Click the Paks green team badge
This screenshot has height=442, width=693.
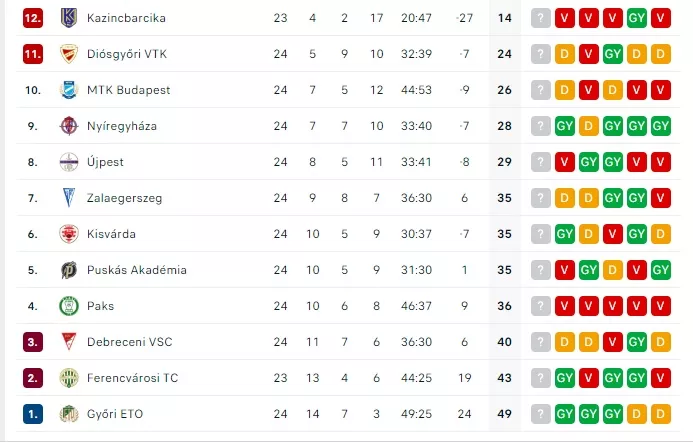click(x=68, y=306)
